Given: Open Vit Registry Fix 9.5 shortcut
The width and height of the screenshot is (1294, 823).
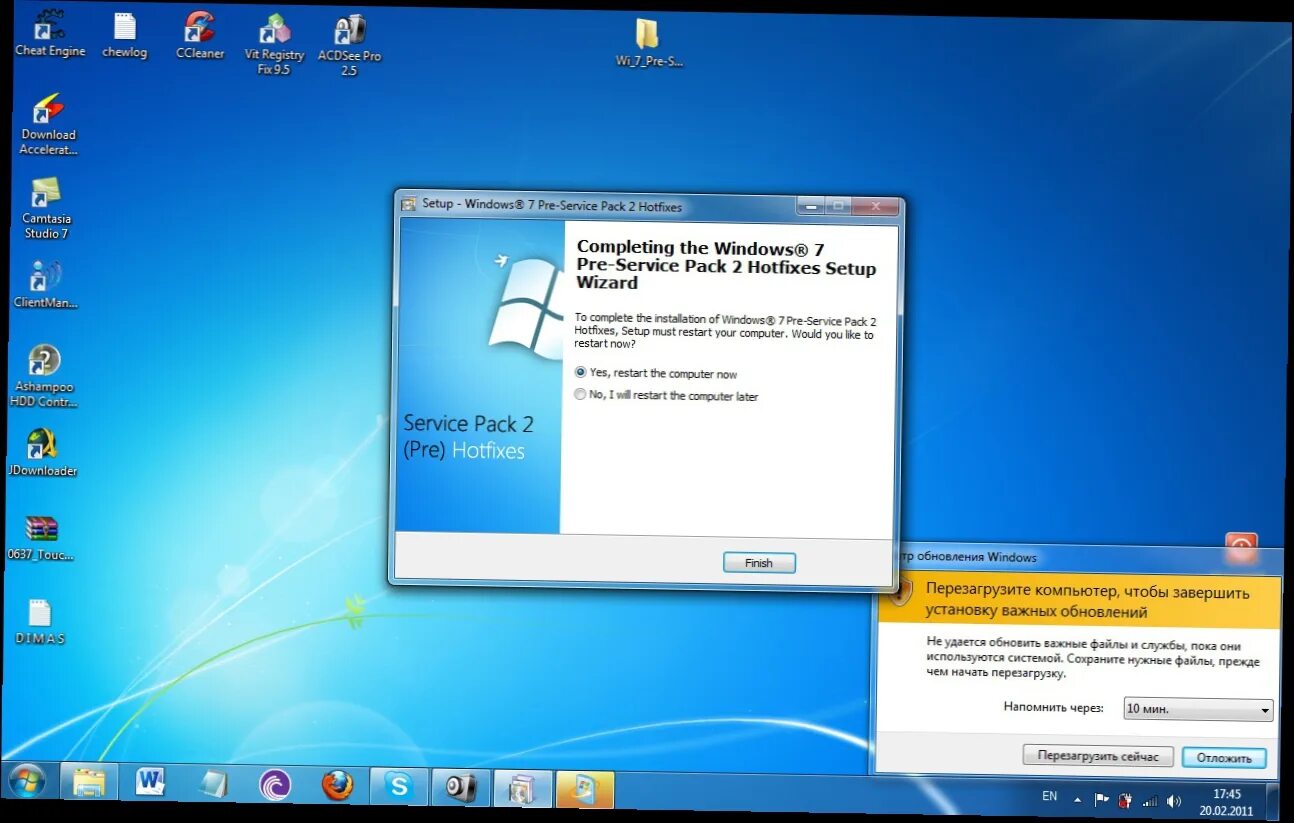Looking at the screenshot, I should 274,45.
